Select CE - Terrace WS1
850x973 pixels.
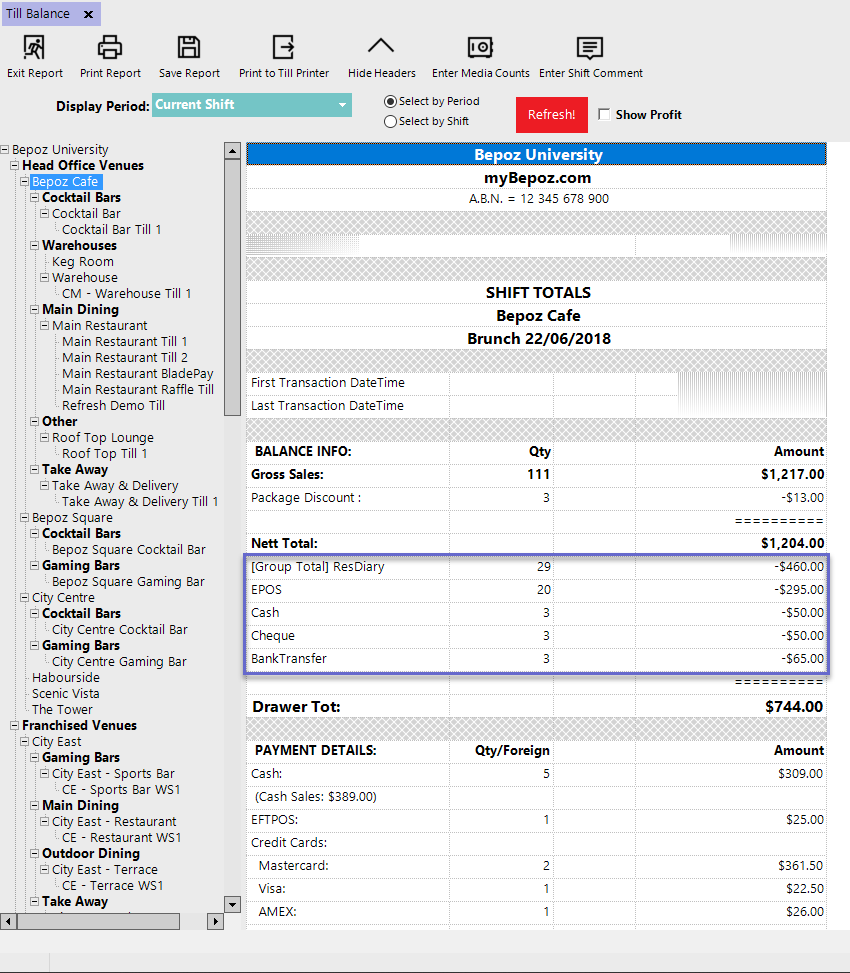113,886
